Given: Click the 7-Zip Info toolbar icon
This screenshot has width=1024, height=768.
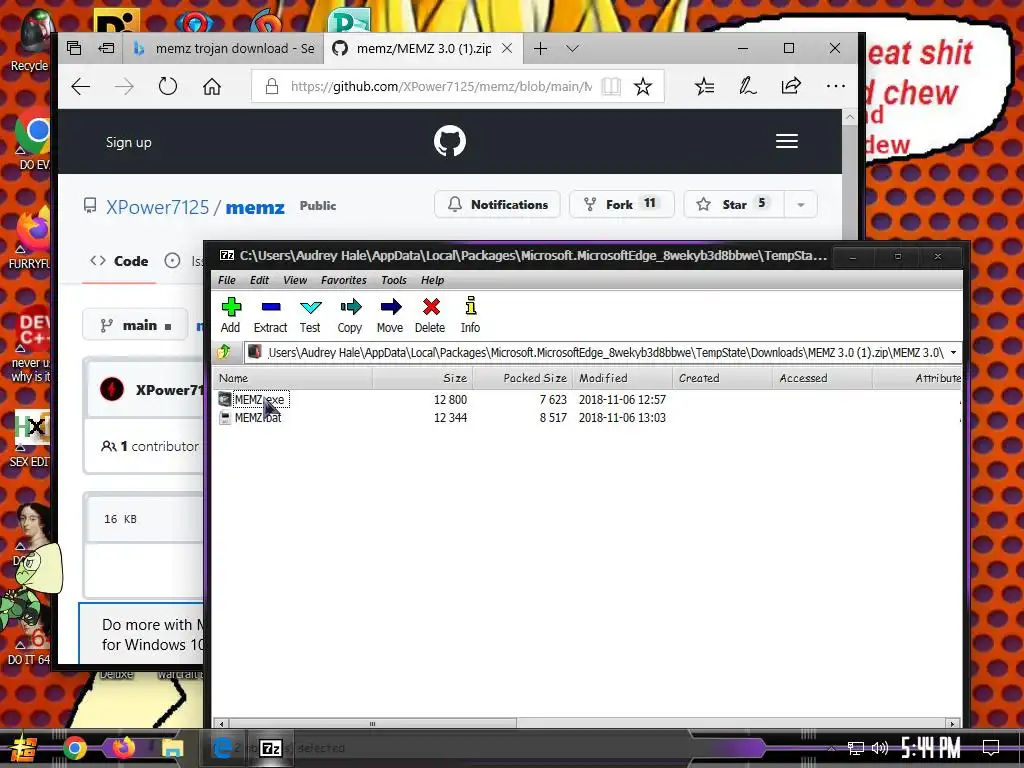Looking at the screenshot, I should click(x=470, y=315).
